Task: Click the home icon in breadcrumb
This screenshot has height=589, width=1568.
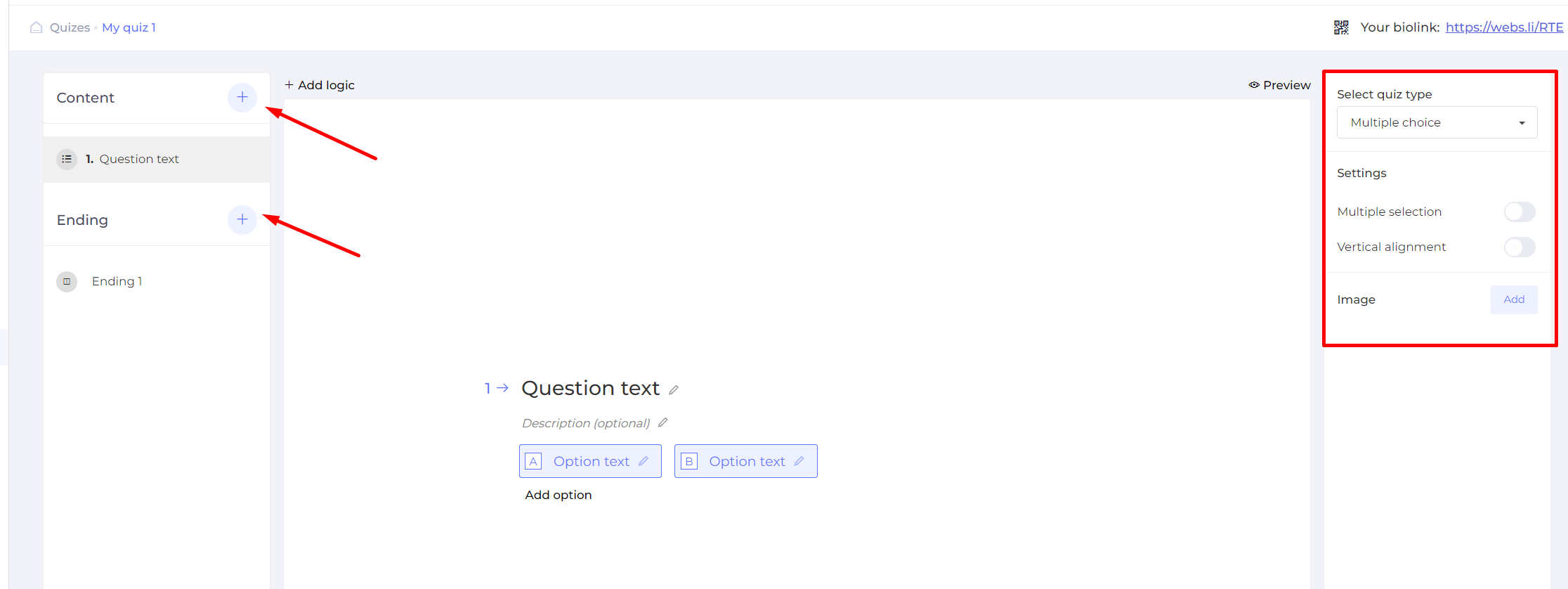Action: tap(36, 27)
